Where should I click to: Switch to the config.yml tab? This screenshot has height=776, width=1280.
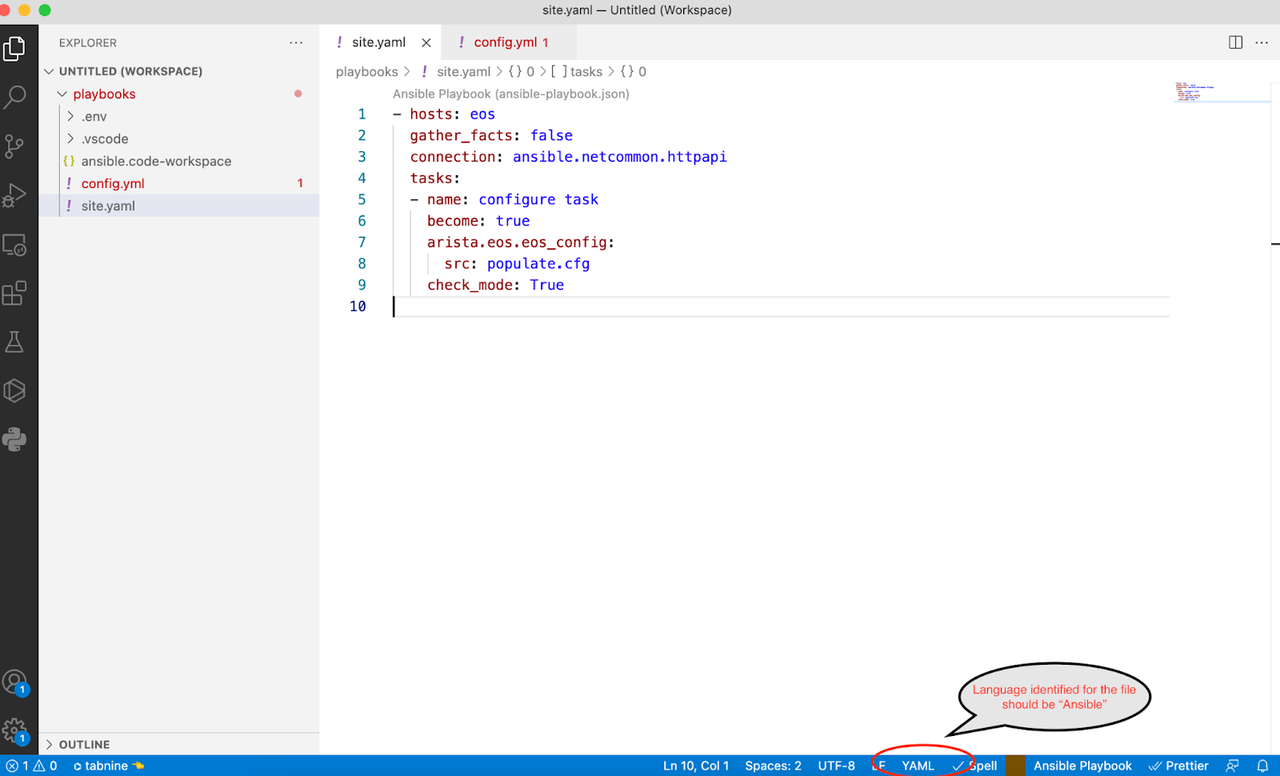pos(508,41)
